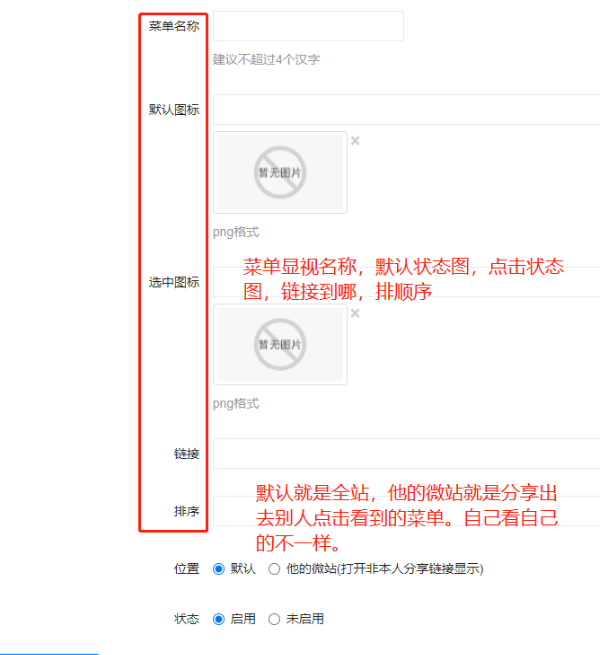
Task: Click the 状态 label
Action: [186, 619]
